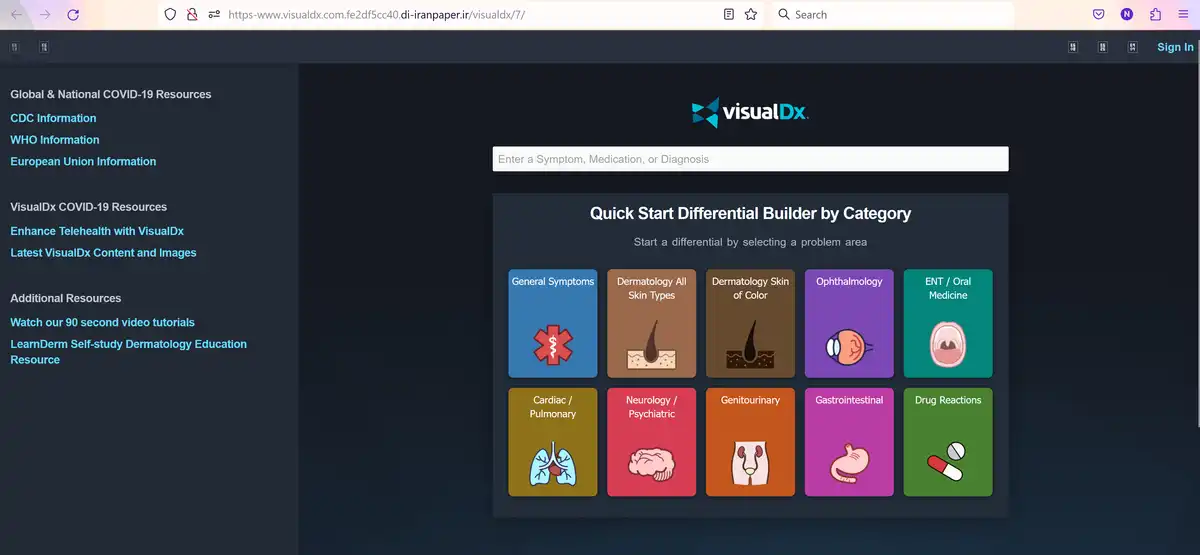Select Neurology / Psychiatric brain tile
The width and height of the screenshot is (1200, 555).
(x=651, y=442)
